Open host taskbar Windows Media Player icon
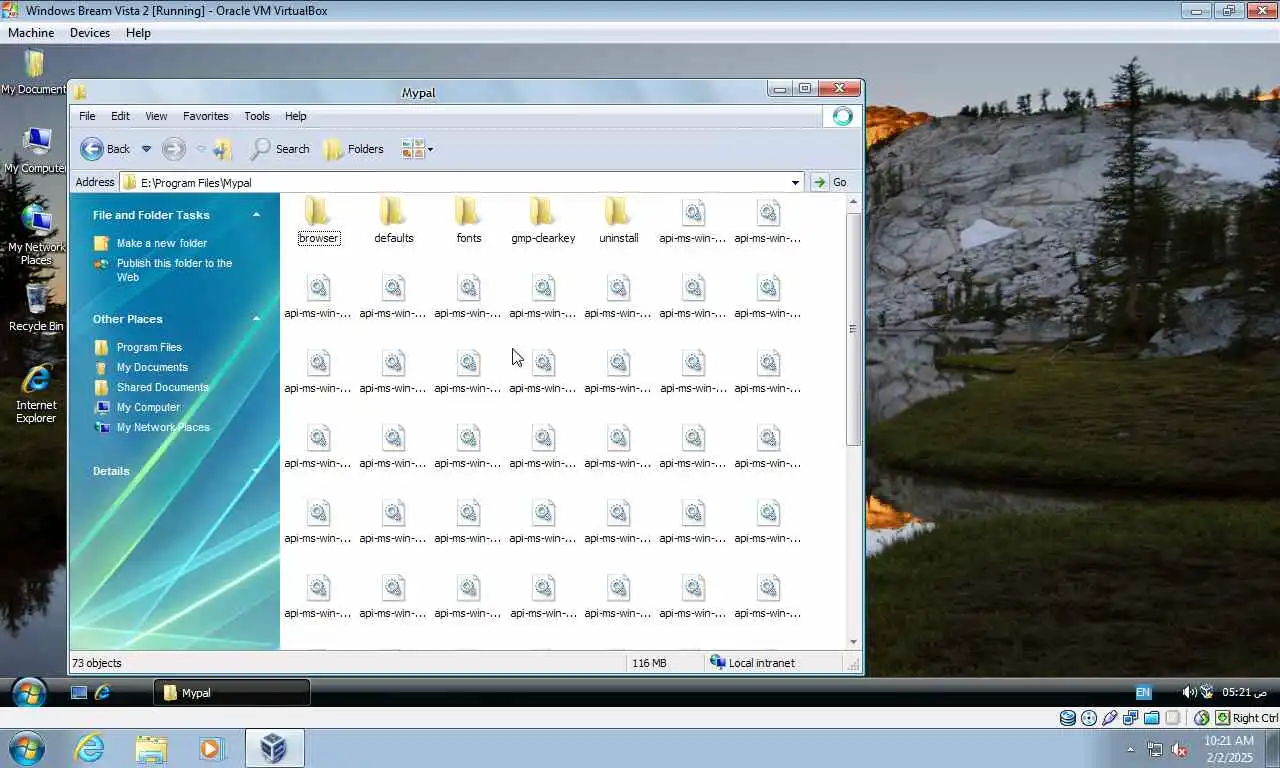The height and width of the screenshot is (768, 1280). [212, 748]
